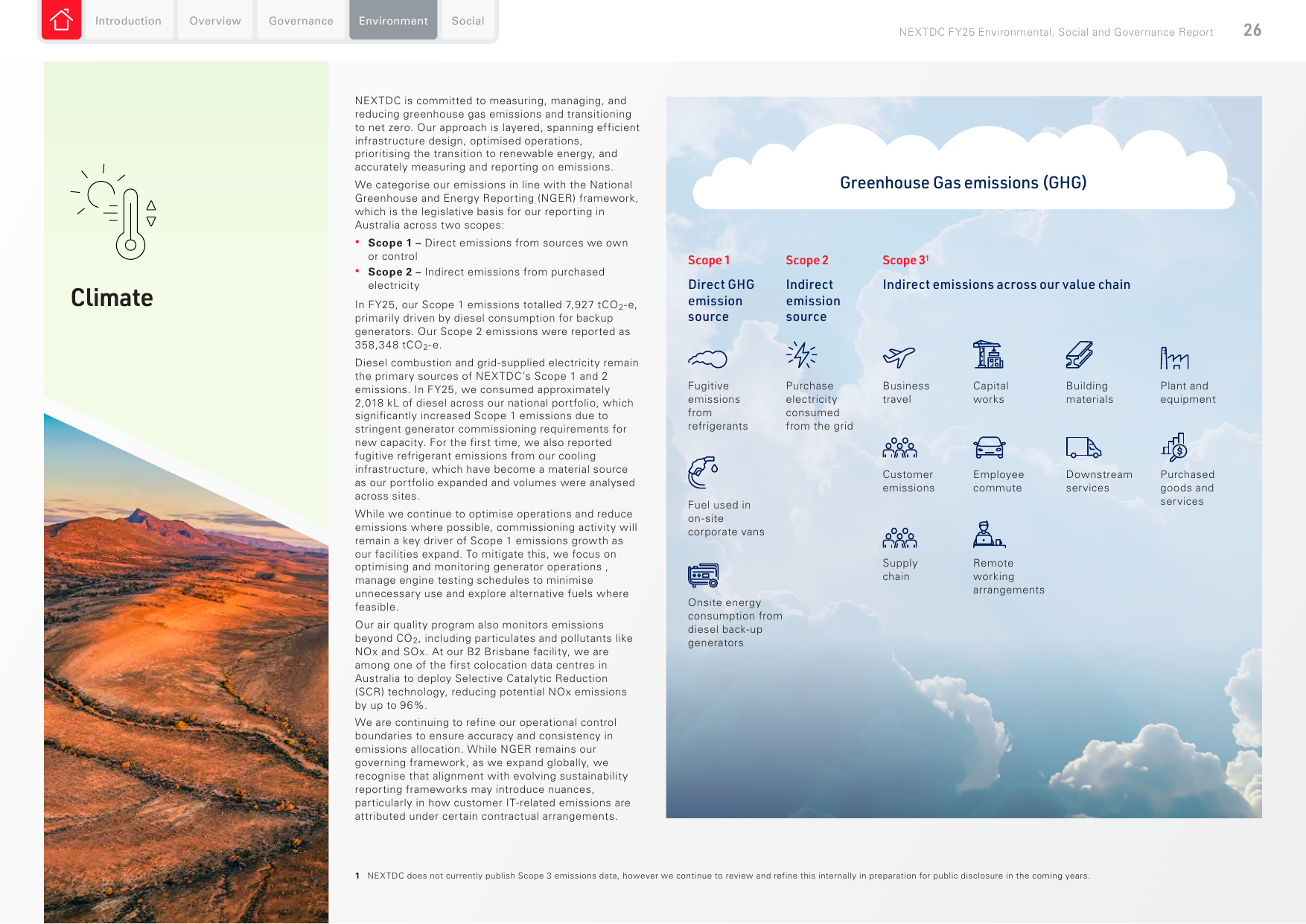
Task: Click the diesel generator icon
Action: [x=703, y=575]
